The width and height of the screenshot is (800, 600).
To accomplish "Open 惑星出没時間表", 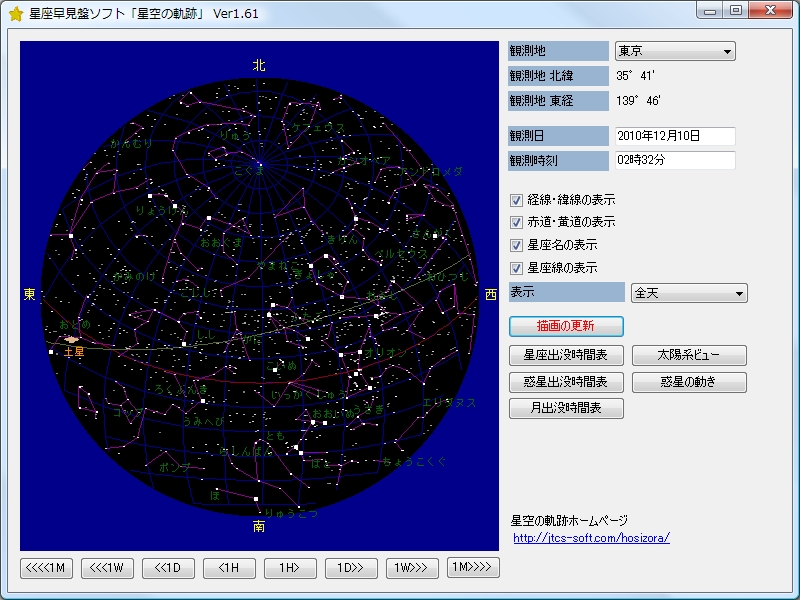I will pyautogui.click(x=566, y=382).
